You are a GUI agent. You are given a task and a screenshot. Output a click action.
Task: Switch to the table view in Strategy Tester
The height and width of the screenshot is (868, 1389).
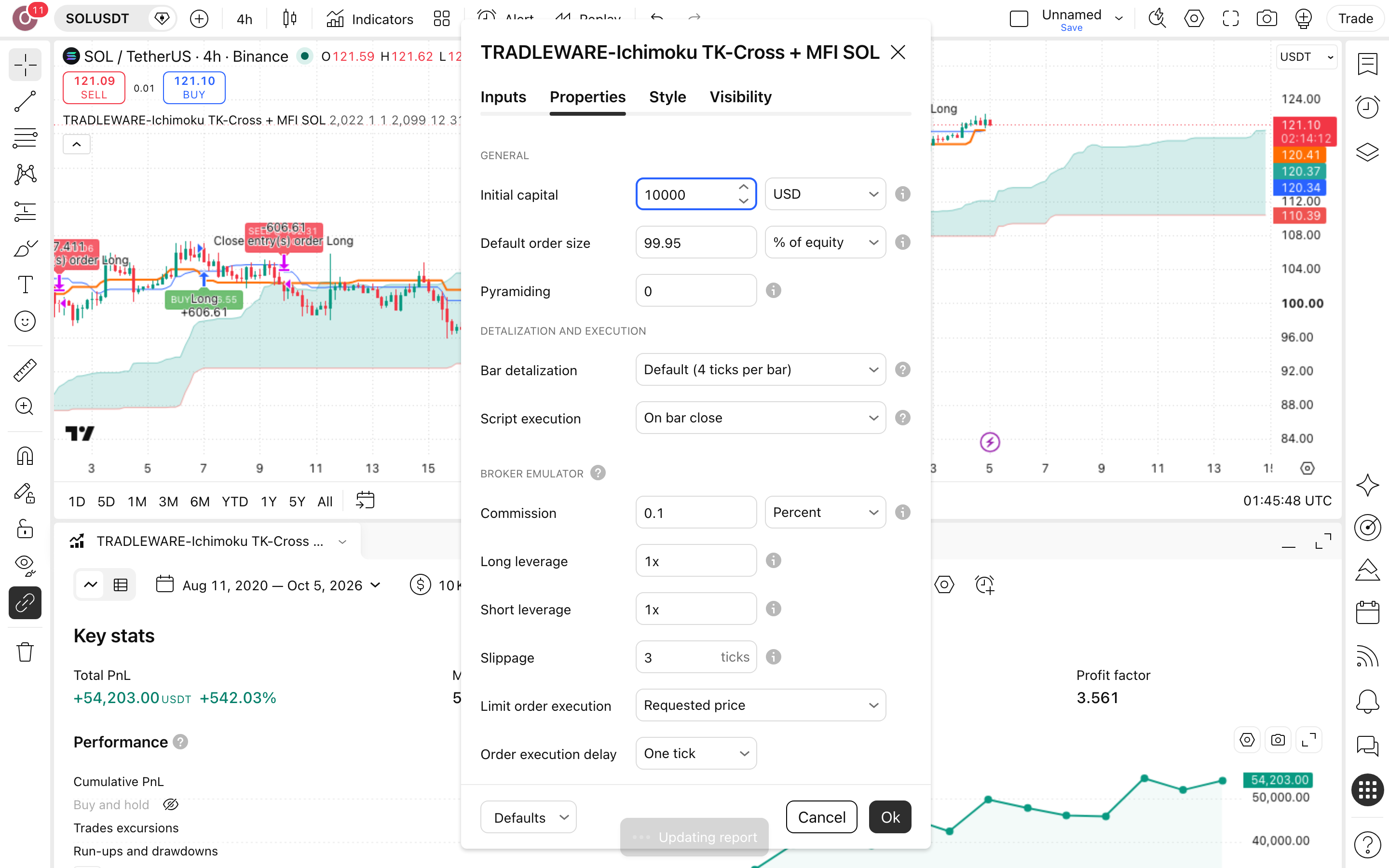(x=121, y=585)
